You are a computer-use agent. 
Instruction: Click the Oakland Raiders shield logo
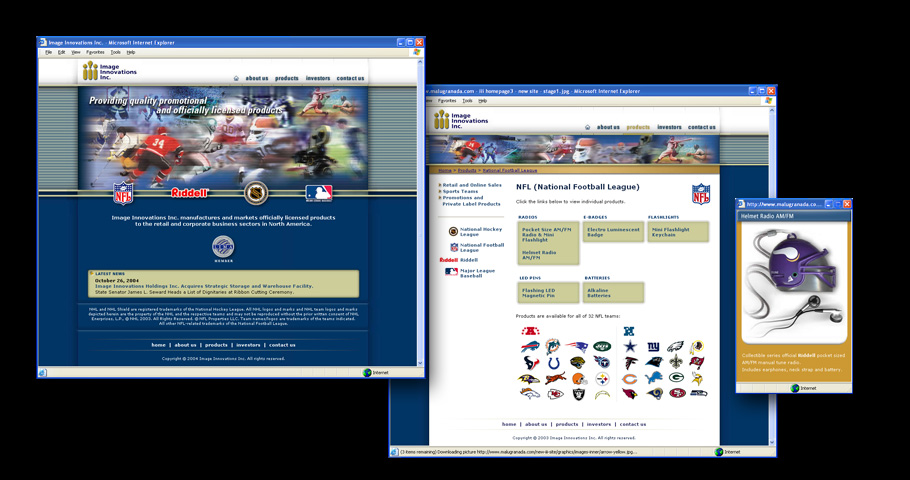[x=579, y=394]
